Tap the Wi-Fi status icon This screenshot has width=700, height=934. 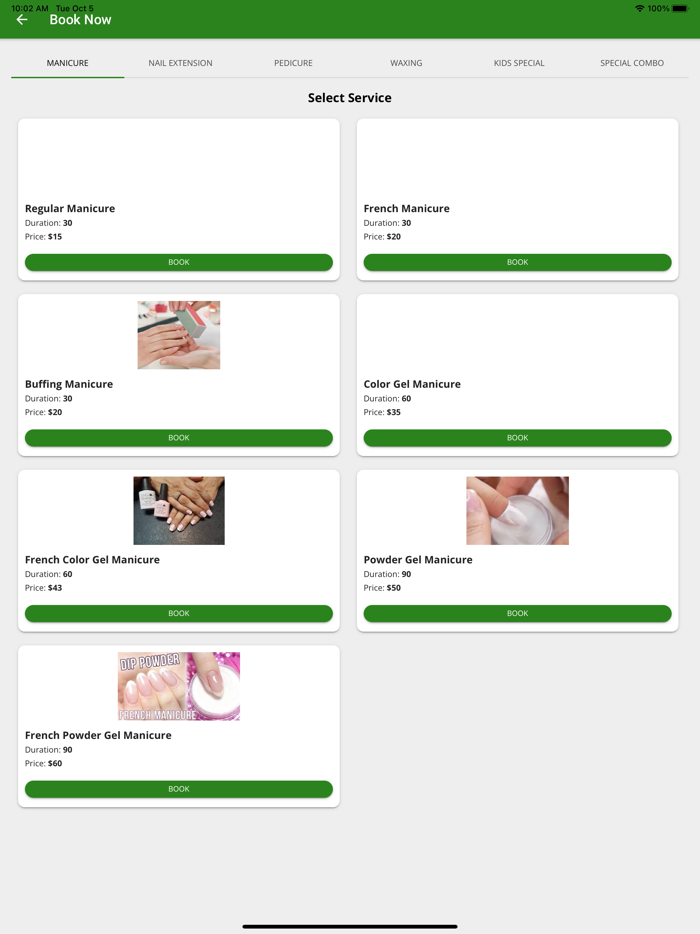pyautogui.click(x=640, y=8)
